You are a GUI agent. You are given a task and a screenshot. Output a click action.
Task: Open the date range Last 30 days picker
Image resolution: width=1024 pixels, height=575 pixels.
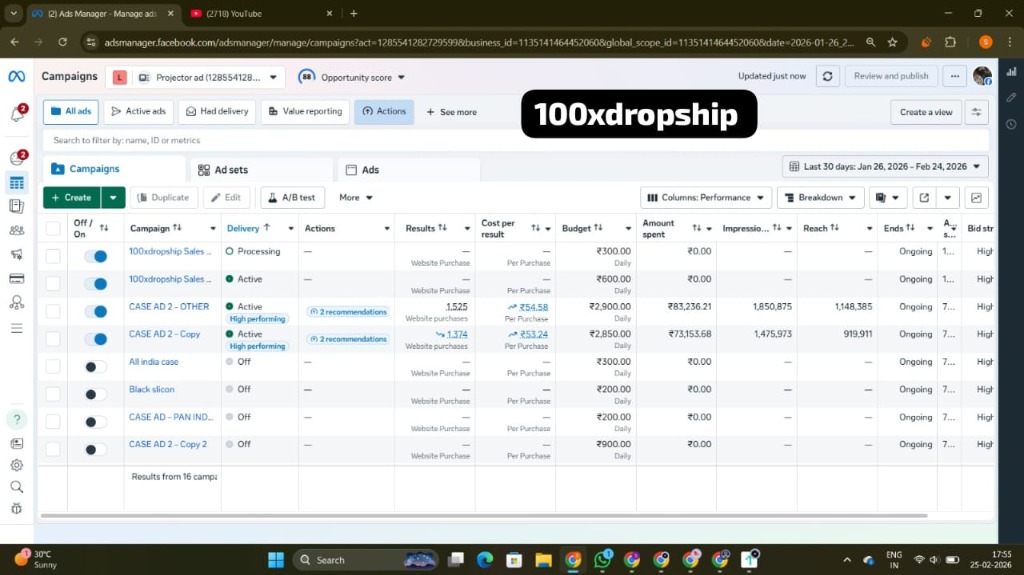[885, 167]
